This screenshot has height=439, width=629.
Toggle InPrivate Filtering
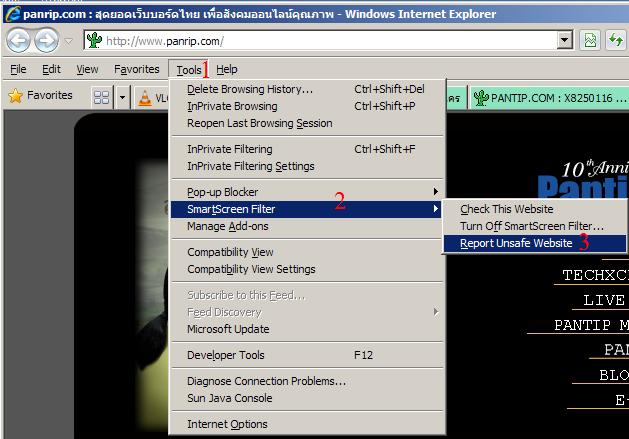click(307, 149)
